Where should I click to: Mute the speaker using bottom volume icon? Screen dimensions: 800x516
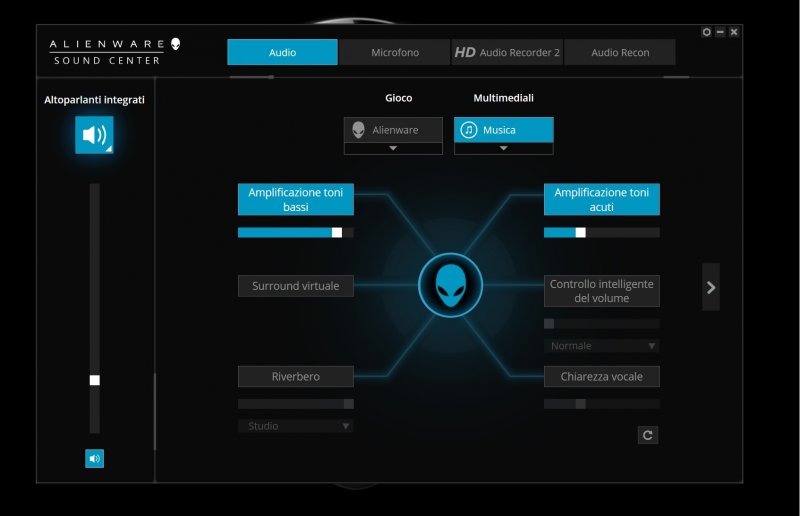pos(94,459)
